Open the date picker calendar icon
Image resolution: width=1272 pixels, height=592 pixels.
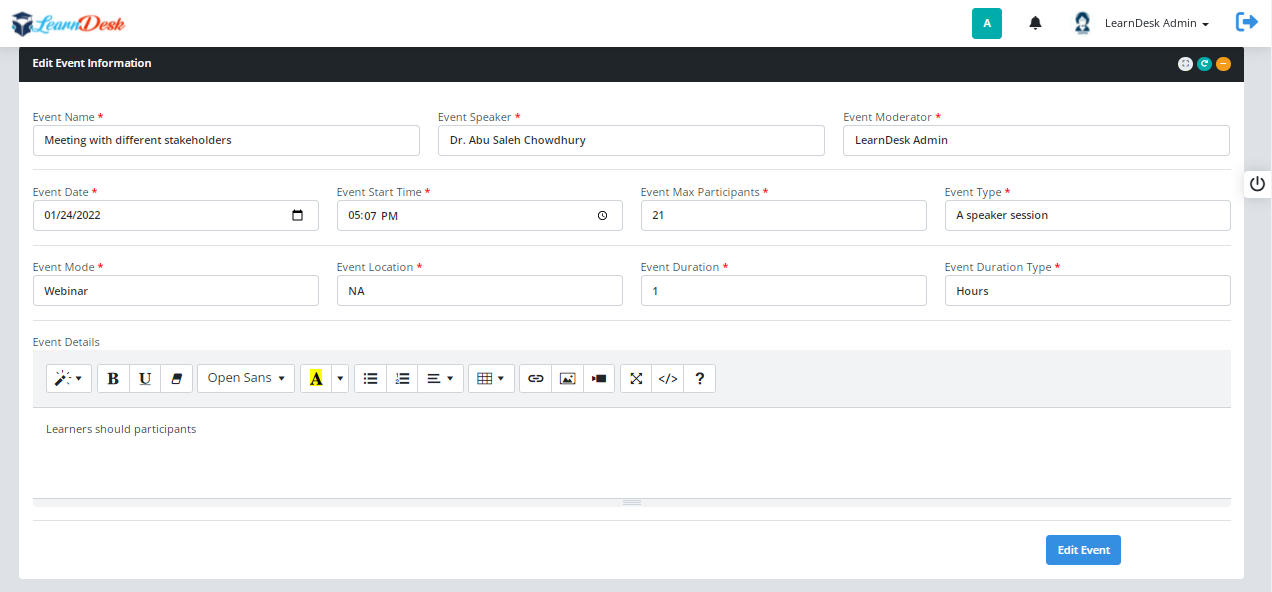click(x=297, y=215)
